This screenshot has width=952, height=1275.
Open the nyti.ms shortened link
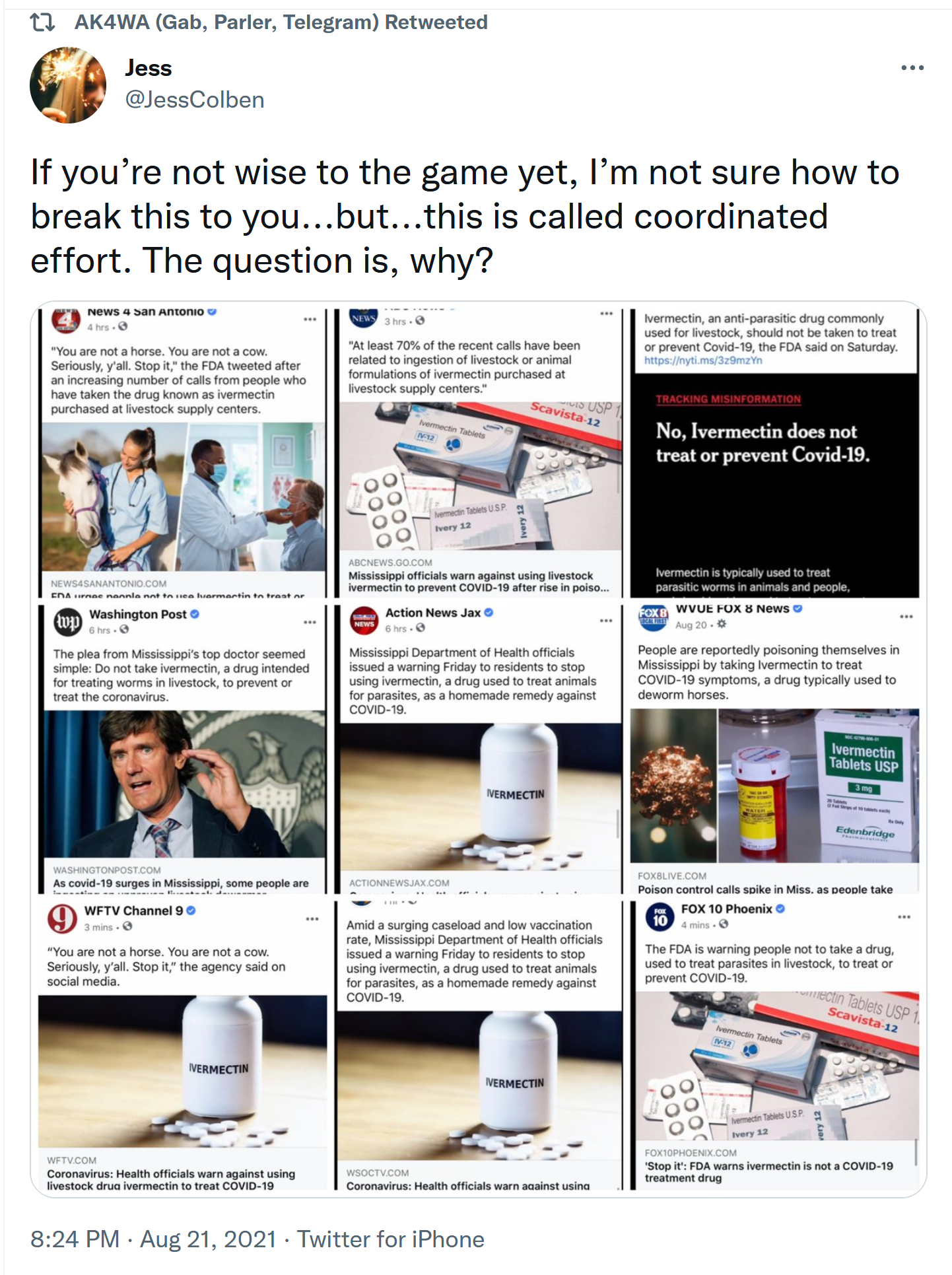[703, 361]
